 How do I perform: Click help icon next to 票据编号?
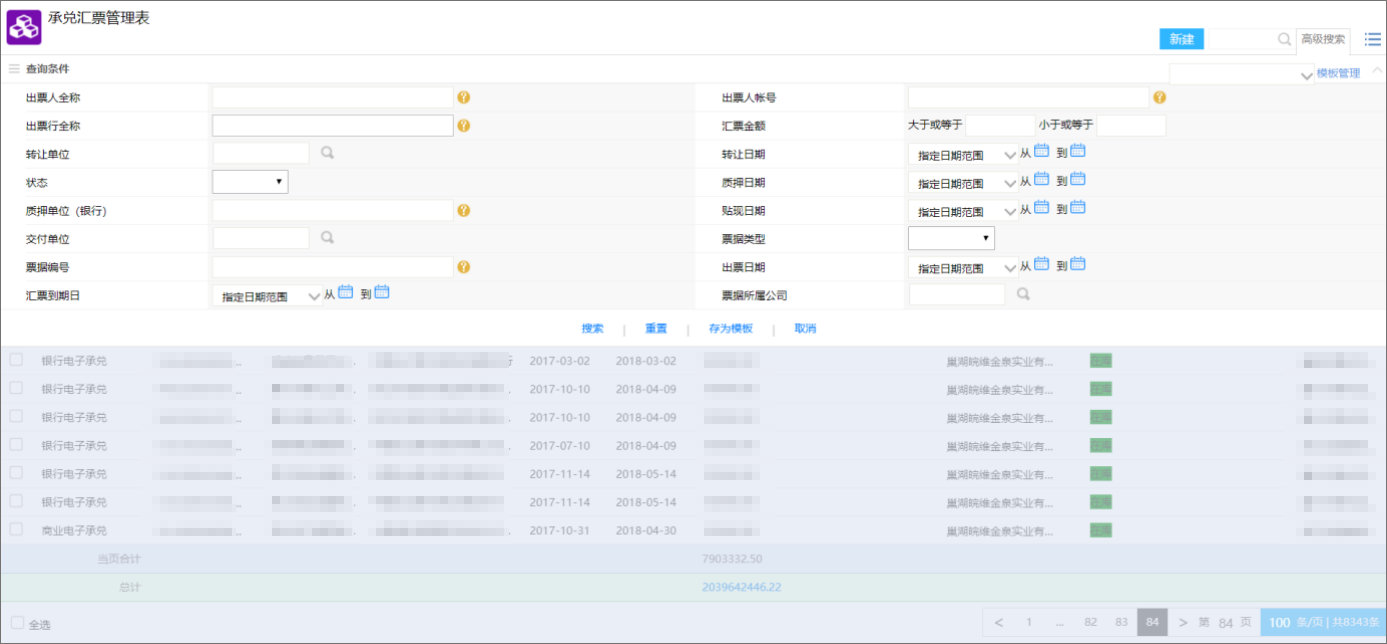pyautogui.click(x=464, y=267)
